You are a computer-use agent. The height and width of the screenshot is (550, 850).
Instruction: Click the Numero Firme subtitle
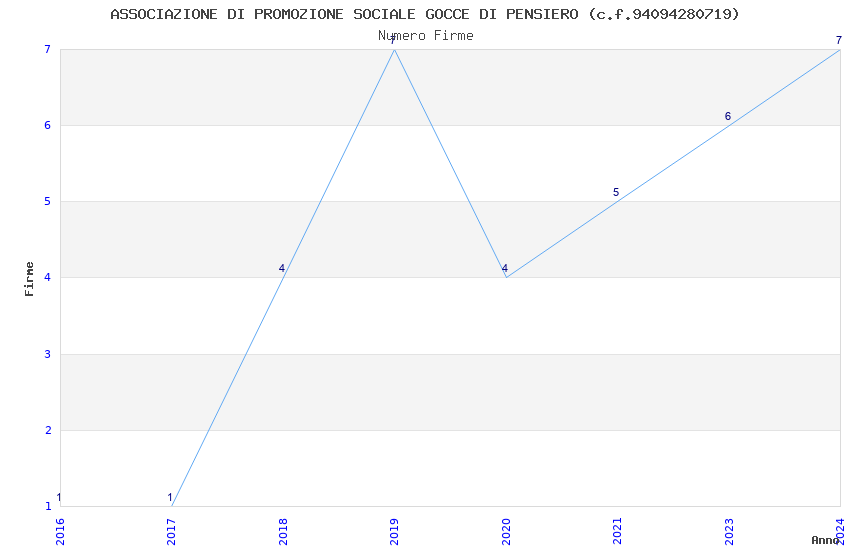(x=426, y=36)
